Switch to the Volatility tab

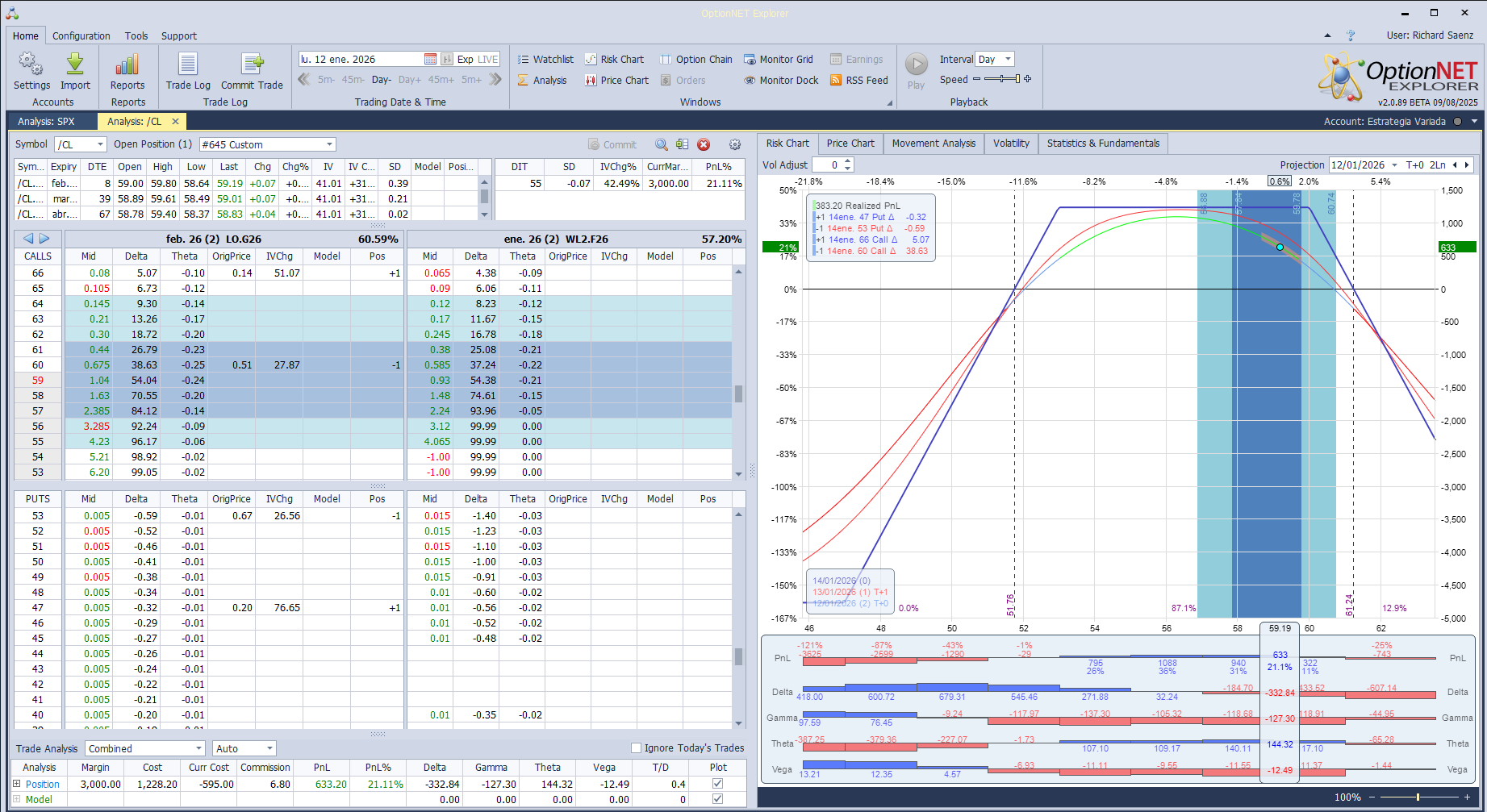pyautogui.click(x=1010, y=144)
